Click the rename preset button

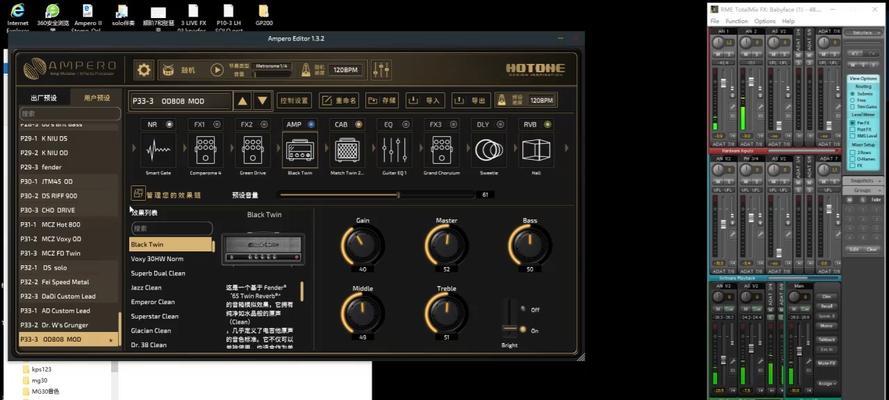(340, 100)
